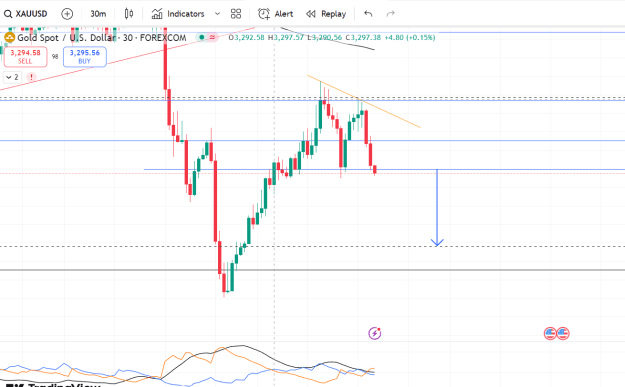Open the Indicators dialog
The height and width of the screenshot is (387, 625).
[x=178, y=14]
